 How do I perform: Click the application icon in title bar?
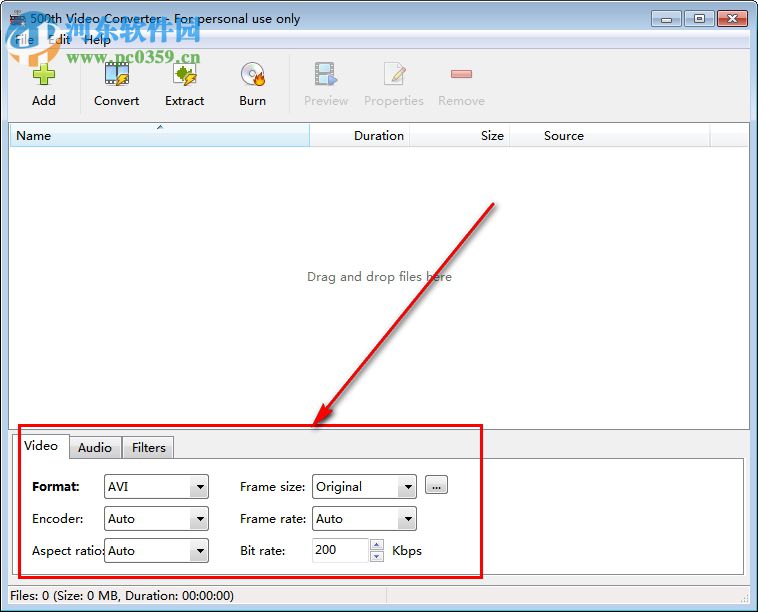tap(17, 18)
